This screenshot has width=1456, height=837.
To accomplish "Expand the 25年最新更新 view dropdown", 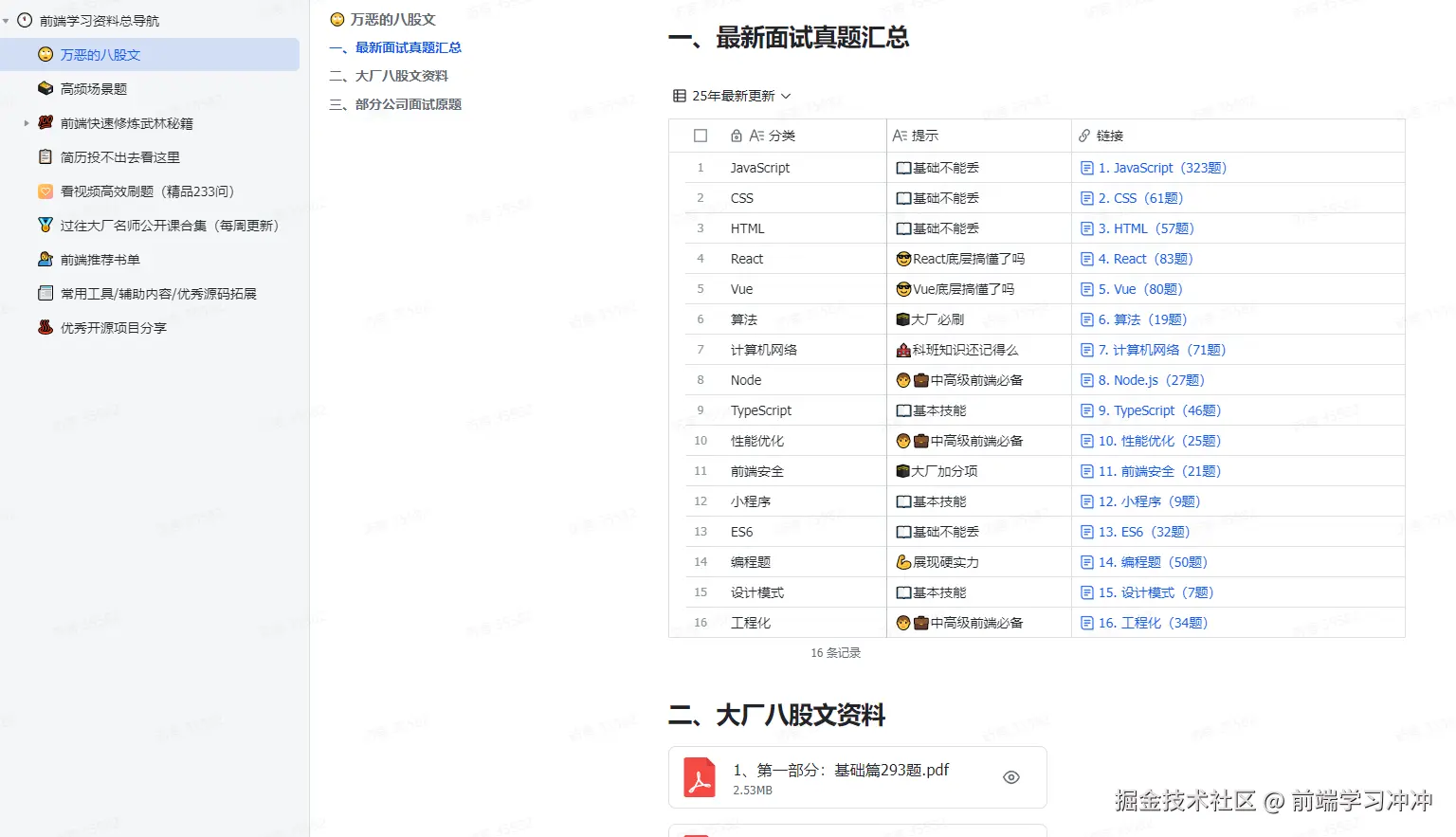I will (x=786, y=96).
